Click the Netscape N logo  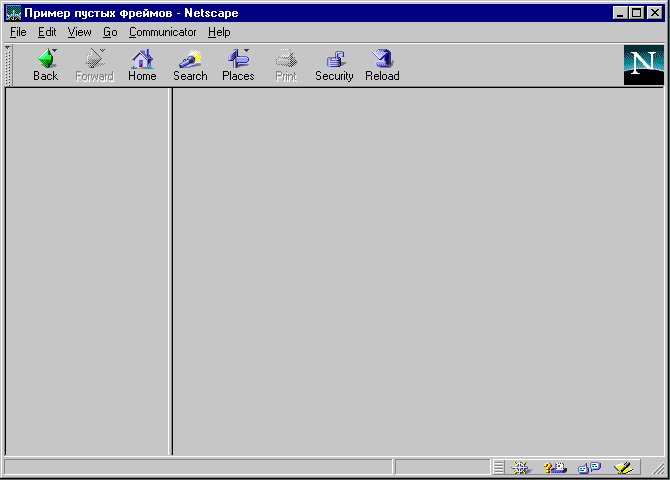[x=643, y=65]
